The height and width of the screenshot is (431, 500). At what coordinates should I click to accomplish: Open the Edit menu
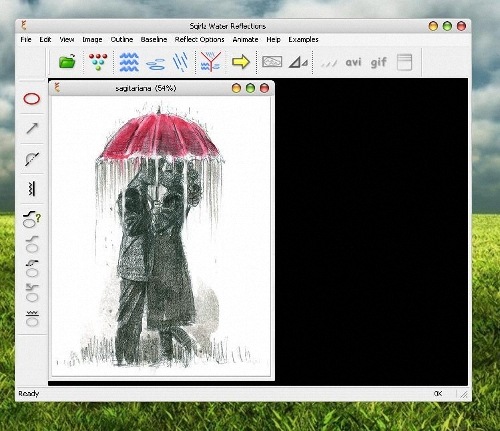pyautogui.click(x=45, y=40)
